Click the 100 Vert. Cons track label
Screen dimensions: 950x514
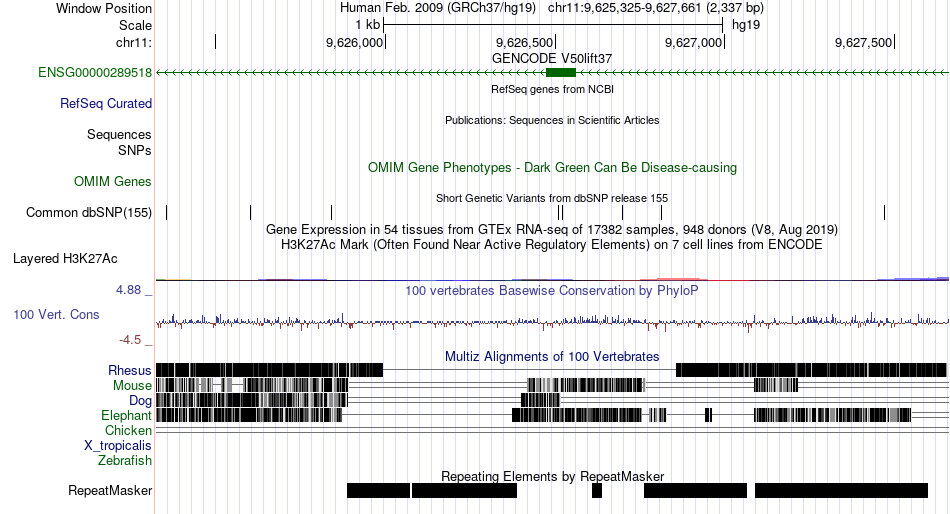[56, 315]
